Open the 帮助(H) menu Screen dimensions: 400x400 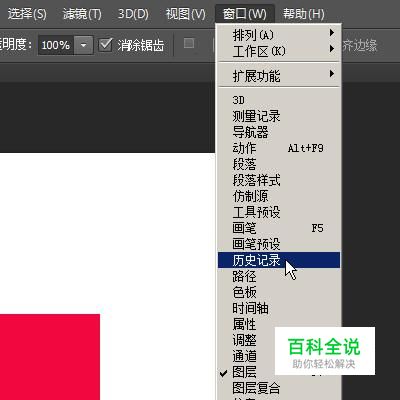[303, 14]
